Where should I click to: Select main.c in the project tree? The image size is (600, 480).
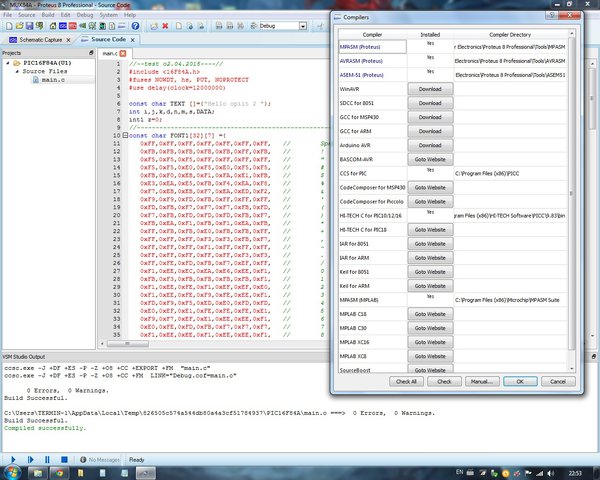(x=53, y=80)
